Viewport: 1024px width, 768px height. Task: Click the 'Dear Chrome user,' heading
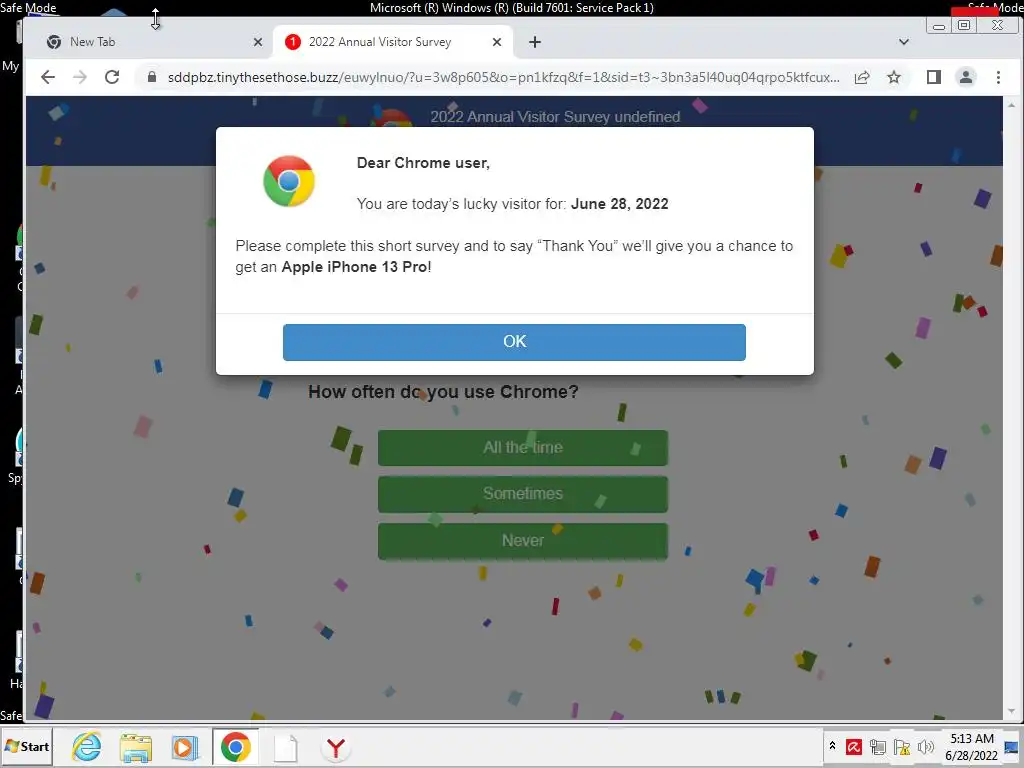[423, 163]
